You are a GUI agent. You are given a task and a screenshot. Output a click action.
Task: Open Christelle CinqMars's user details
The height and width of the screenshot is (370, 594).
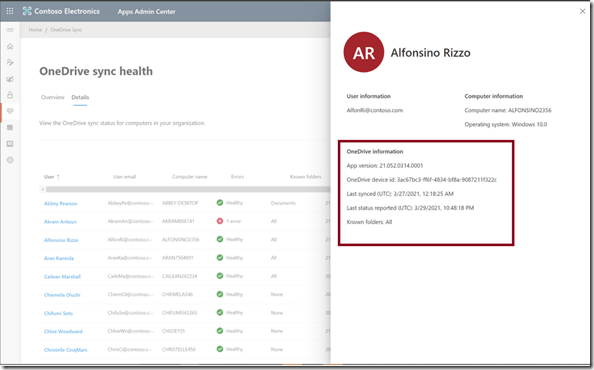[x=66, y=350]
